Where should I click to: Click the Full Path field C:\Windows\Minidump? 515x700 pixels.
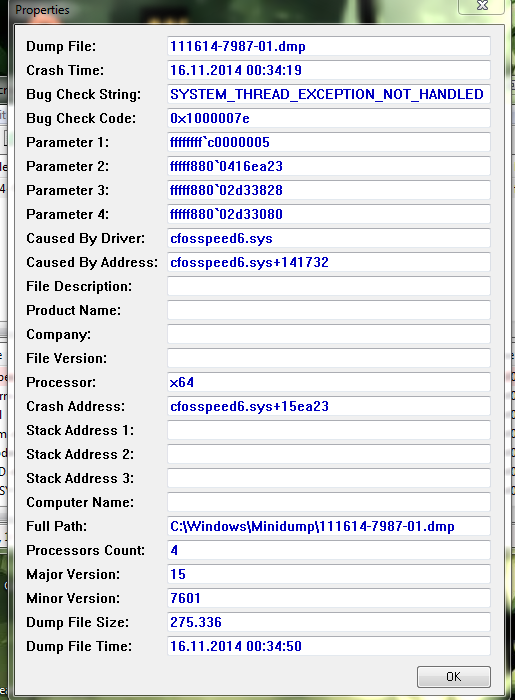click(329, 526)
